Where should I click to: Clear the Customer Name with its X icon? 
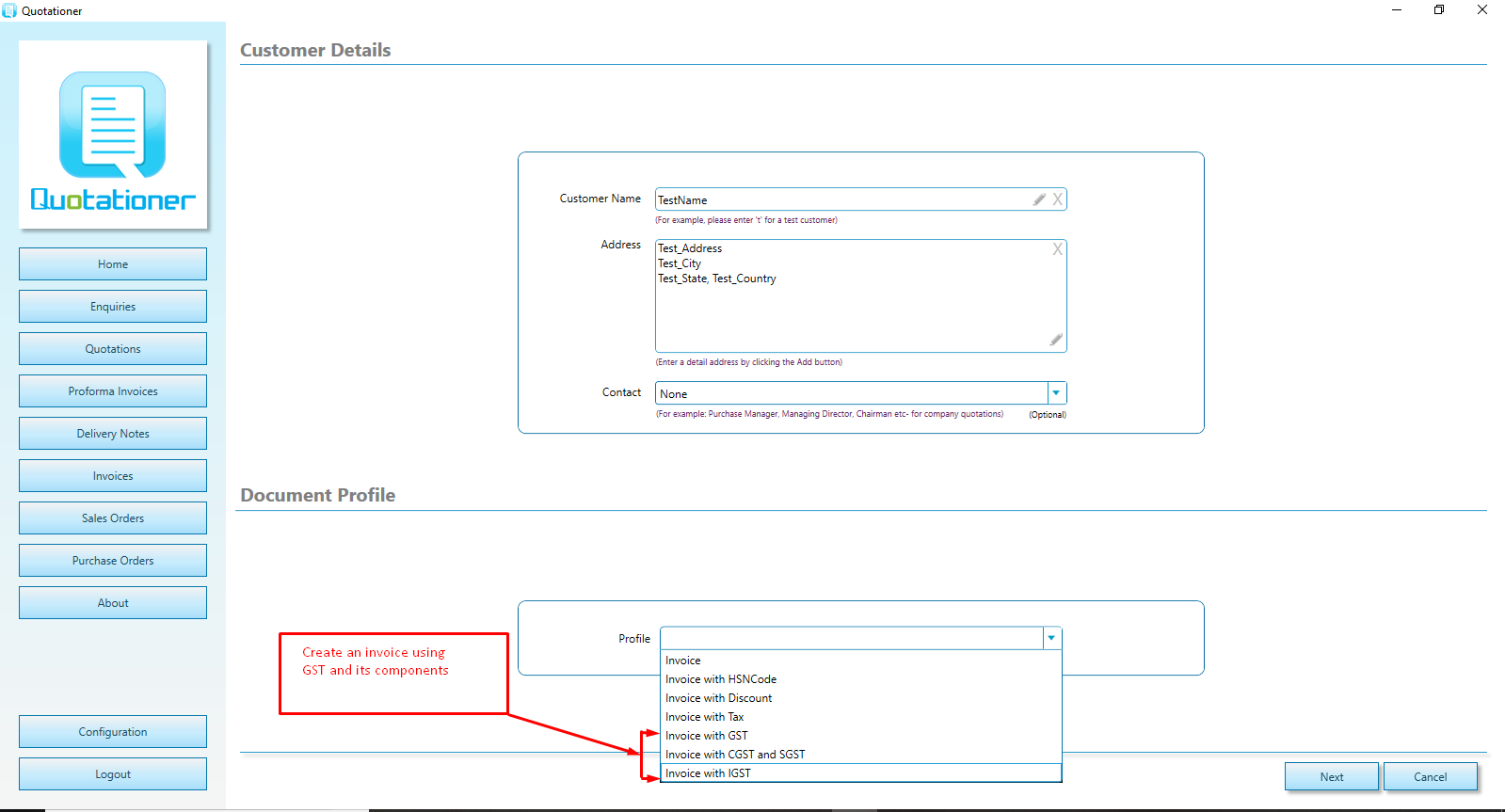(x=1058, y=199)
